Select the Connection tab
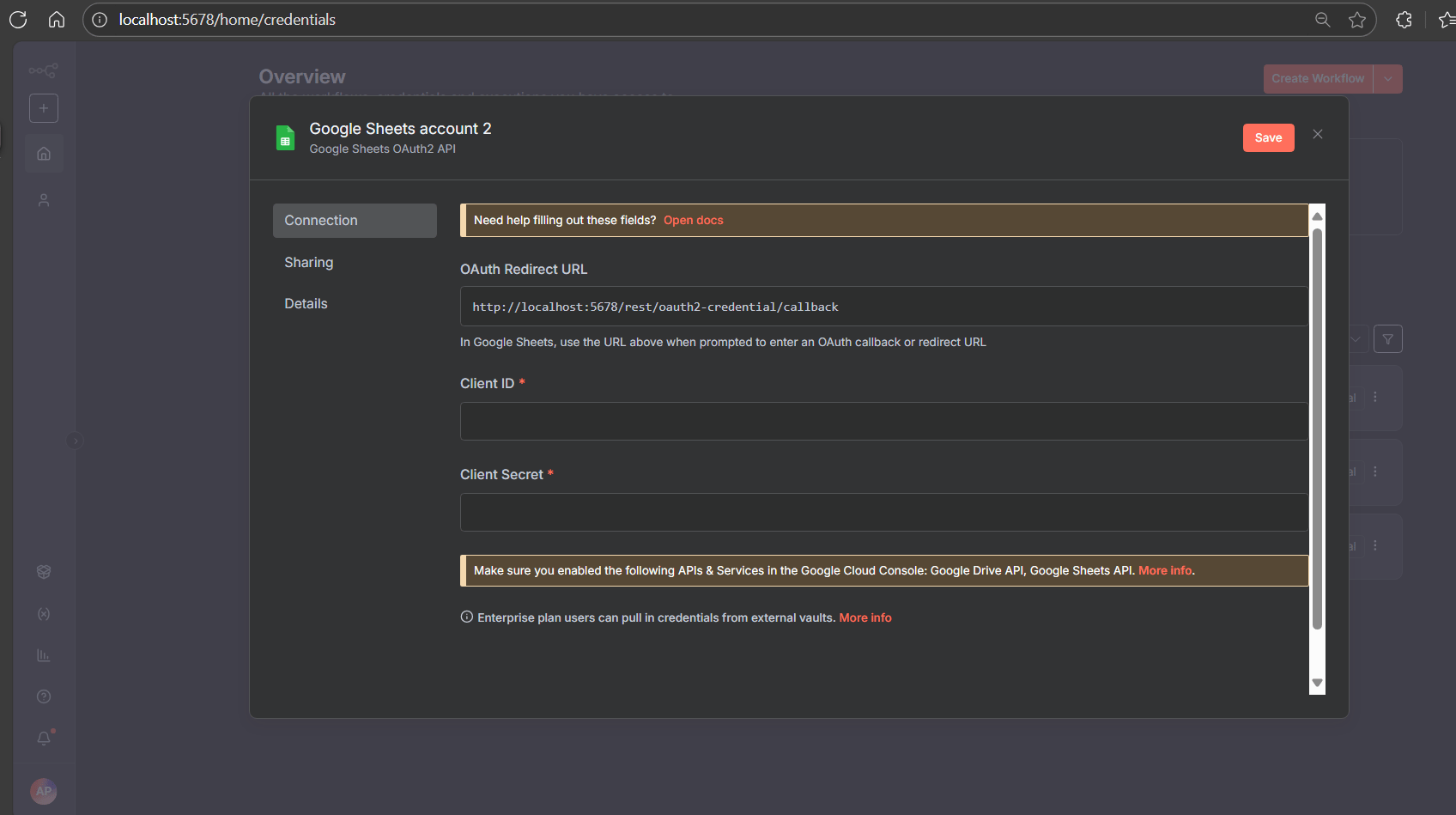This screenshot has height=815, width=1456. (x=355, y=221)
